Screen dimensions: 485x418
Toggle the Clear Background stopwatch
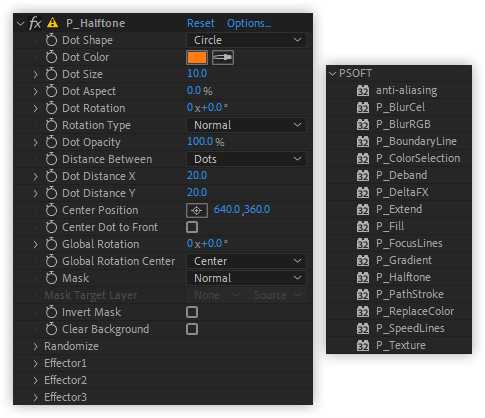pyautogui.click(x=51, y=329)
